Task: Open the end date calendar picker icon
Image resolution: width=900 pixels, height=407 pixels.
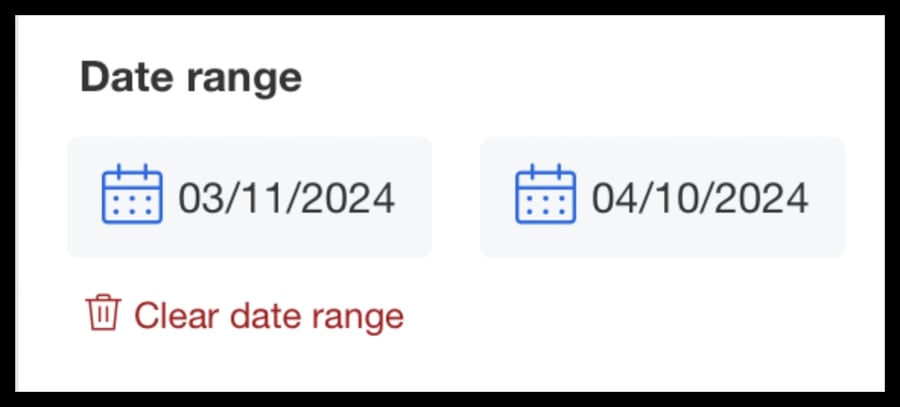Action: point(545,196)
